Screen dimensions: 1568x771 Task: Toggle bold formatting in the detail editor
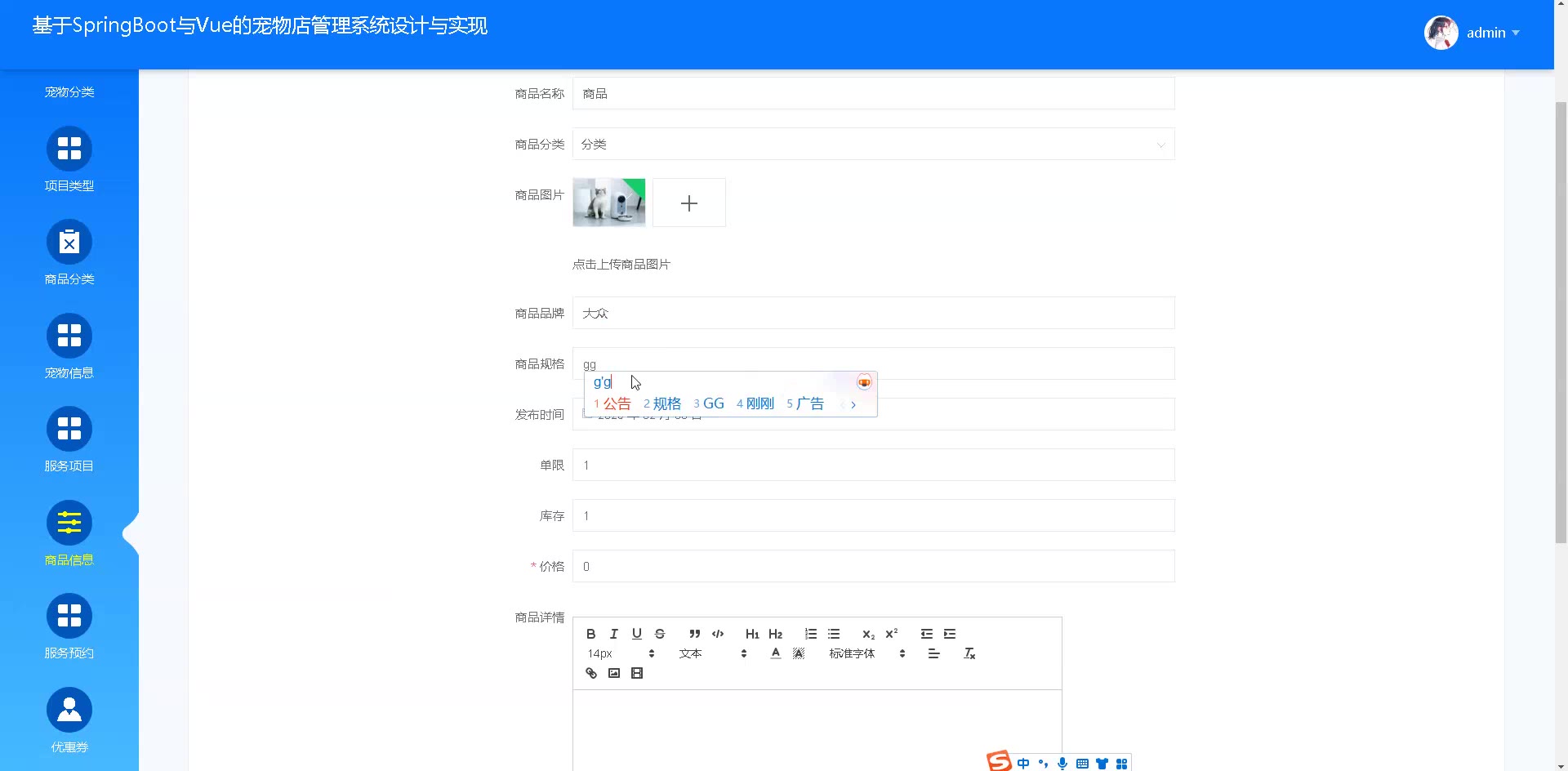(x=591, y=634)
